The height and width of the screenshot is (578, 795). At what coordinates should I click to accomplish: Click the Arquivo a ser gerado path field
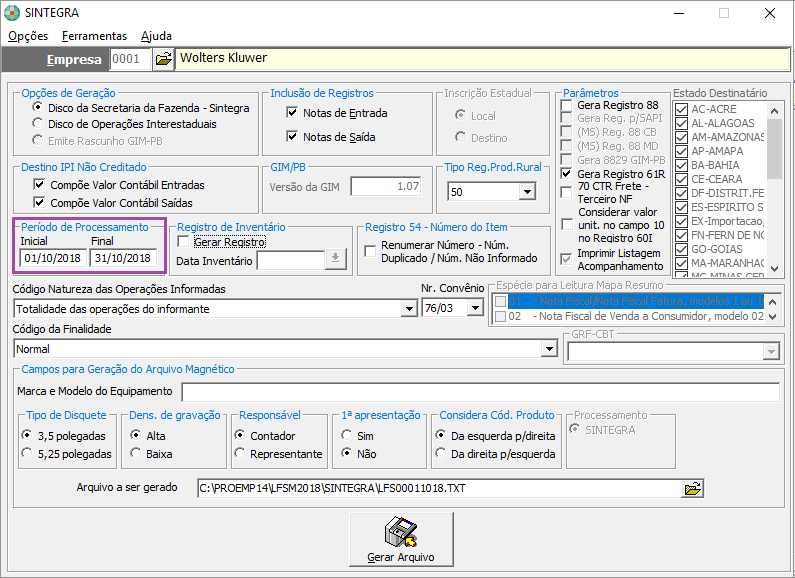[x=440, y=489]
